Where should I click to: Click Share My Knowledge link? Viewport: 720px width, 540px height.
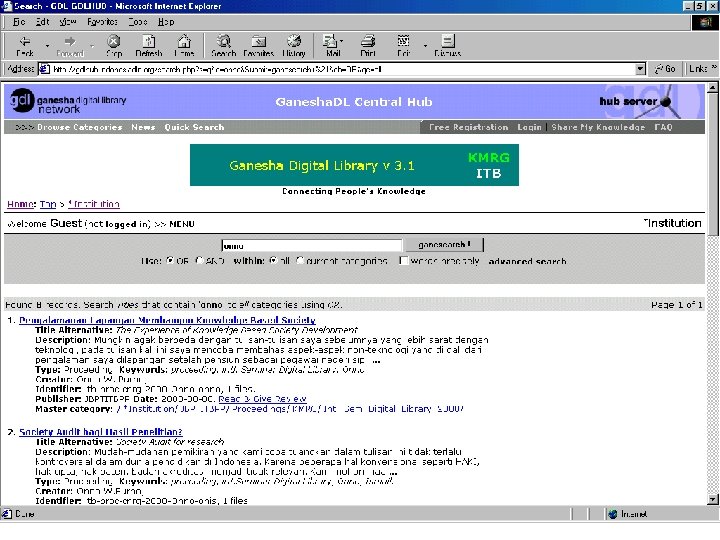point(598,127)
